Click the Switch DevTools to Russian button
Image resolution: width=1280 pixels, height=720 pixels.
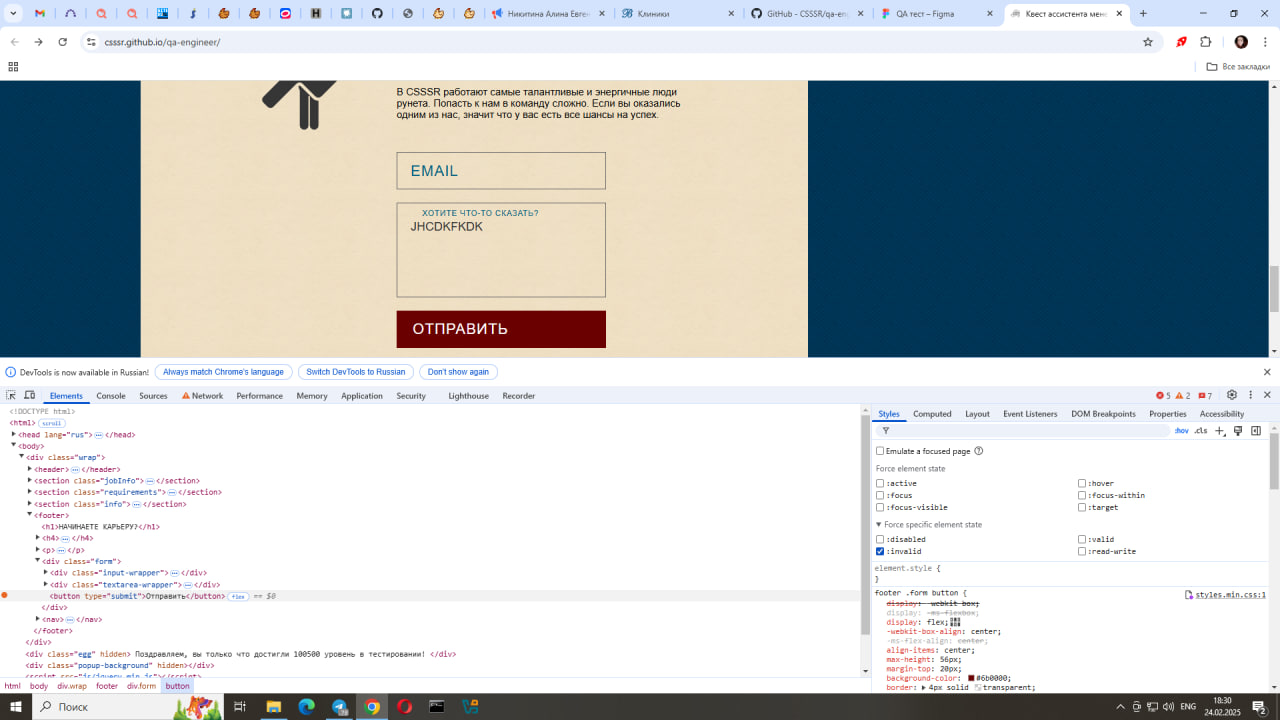point(356,372)
